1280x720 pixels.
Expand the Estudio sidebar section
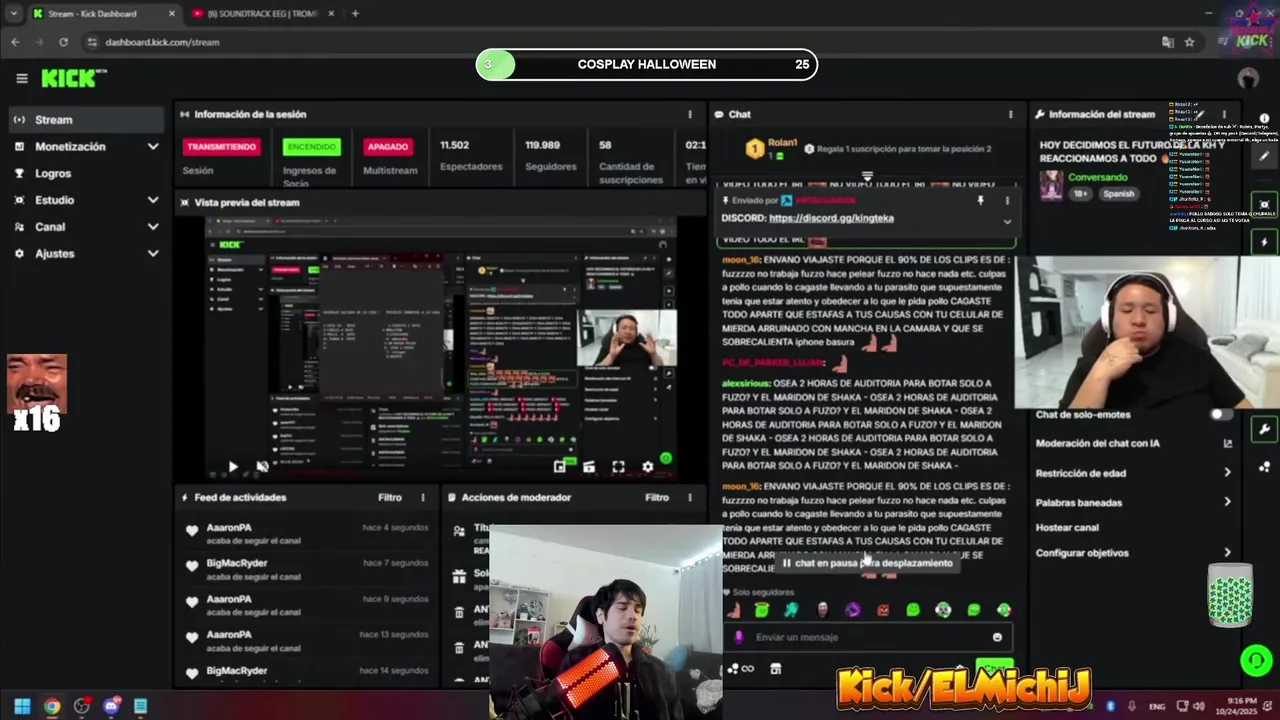84,200
